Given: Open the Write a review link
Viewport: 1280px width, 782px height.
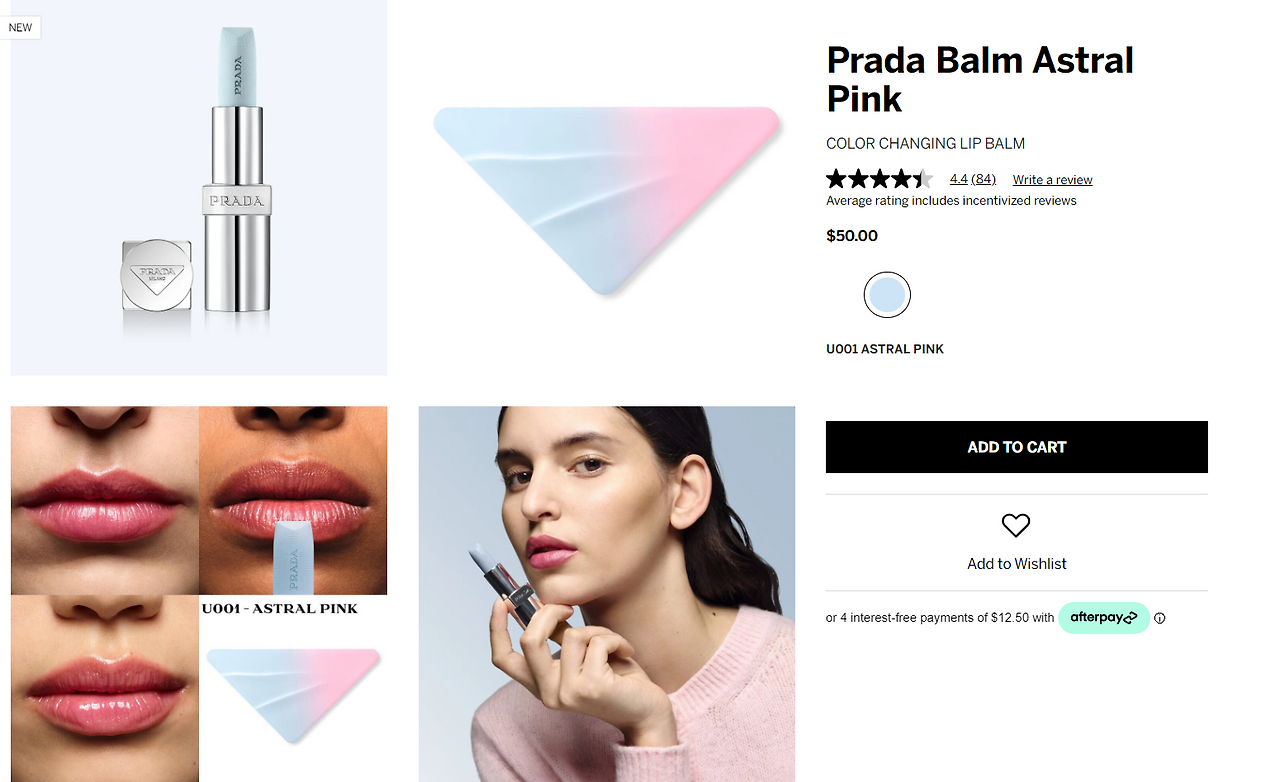Looking at the screenshot, I should [x=1052, y=180].
